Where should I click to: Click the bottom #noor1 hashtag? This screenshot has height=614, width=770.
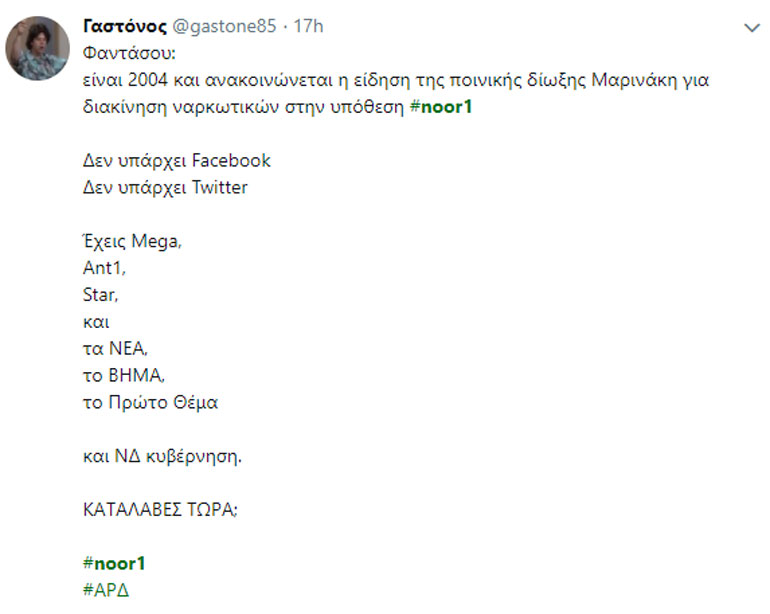click(114, 563)
